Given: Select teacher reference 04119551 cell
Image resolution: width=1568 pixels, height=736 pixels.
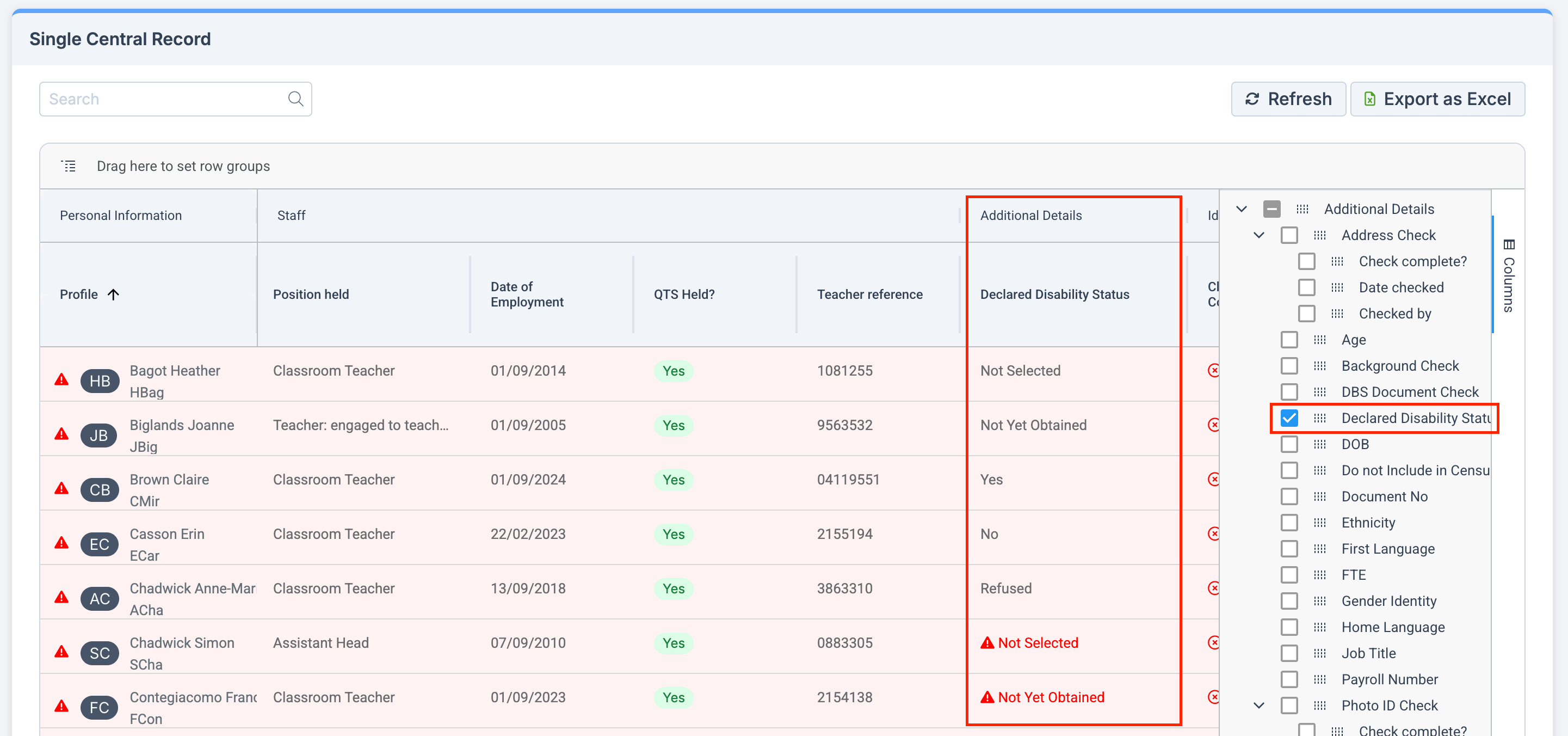Looking at the screenshot, I should click(x=848, y=480).
